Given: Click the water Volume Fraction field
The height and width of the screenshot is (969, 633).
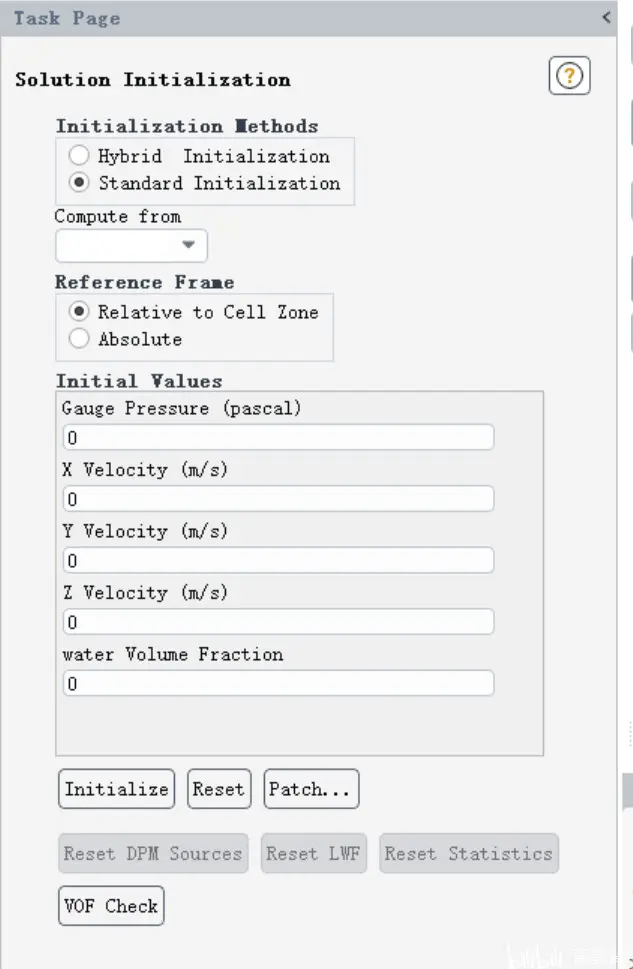Looking at the screenshot, I should (x=278, y=683).
